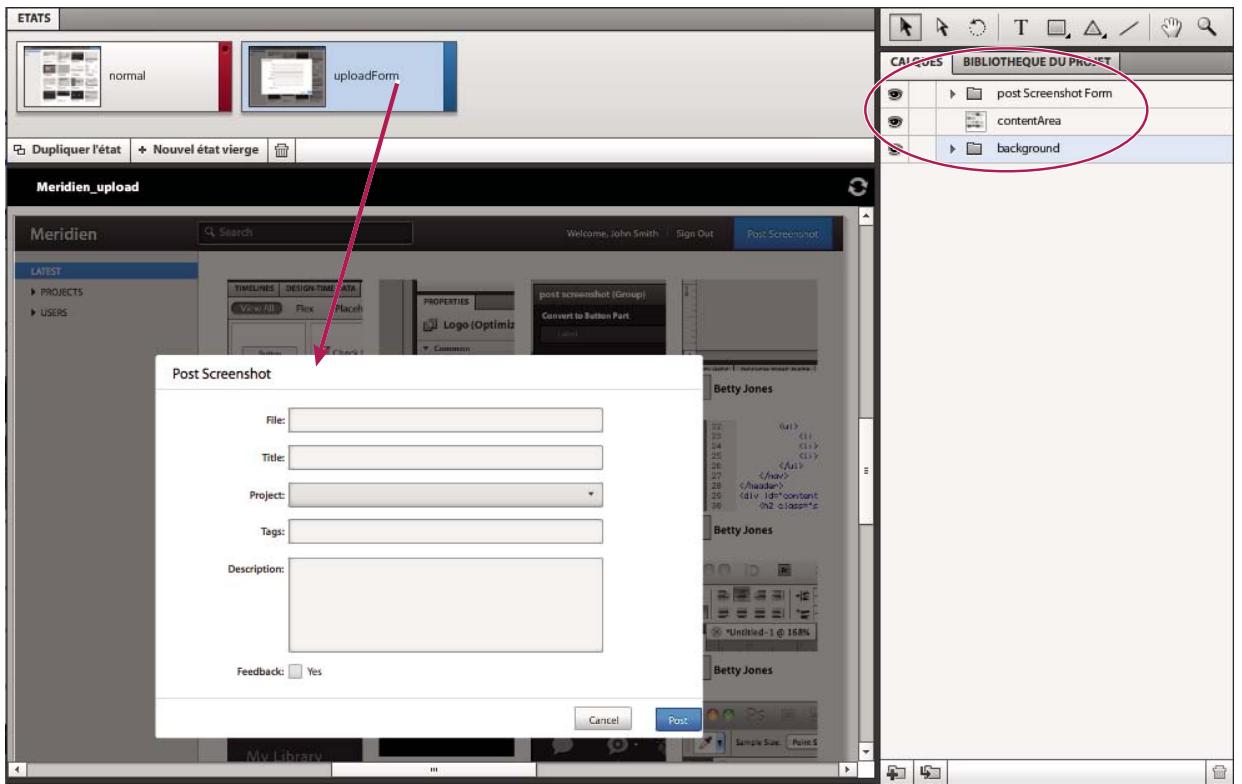Viewport: 1242px width, 784px height.
Task: Click the Meridien_upload artboard title
Action: tap(87, 187)
